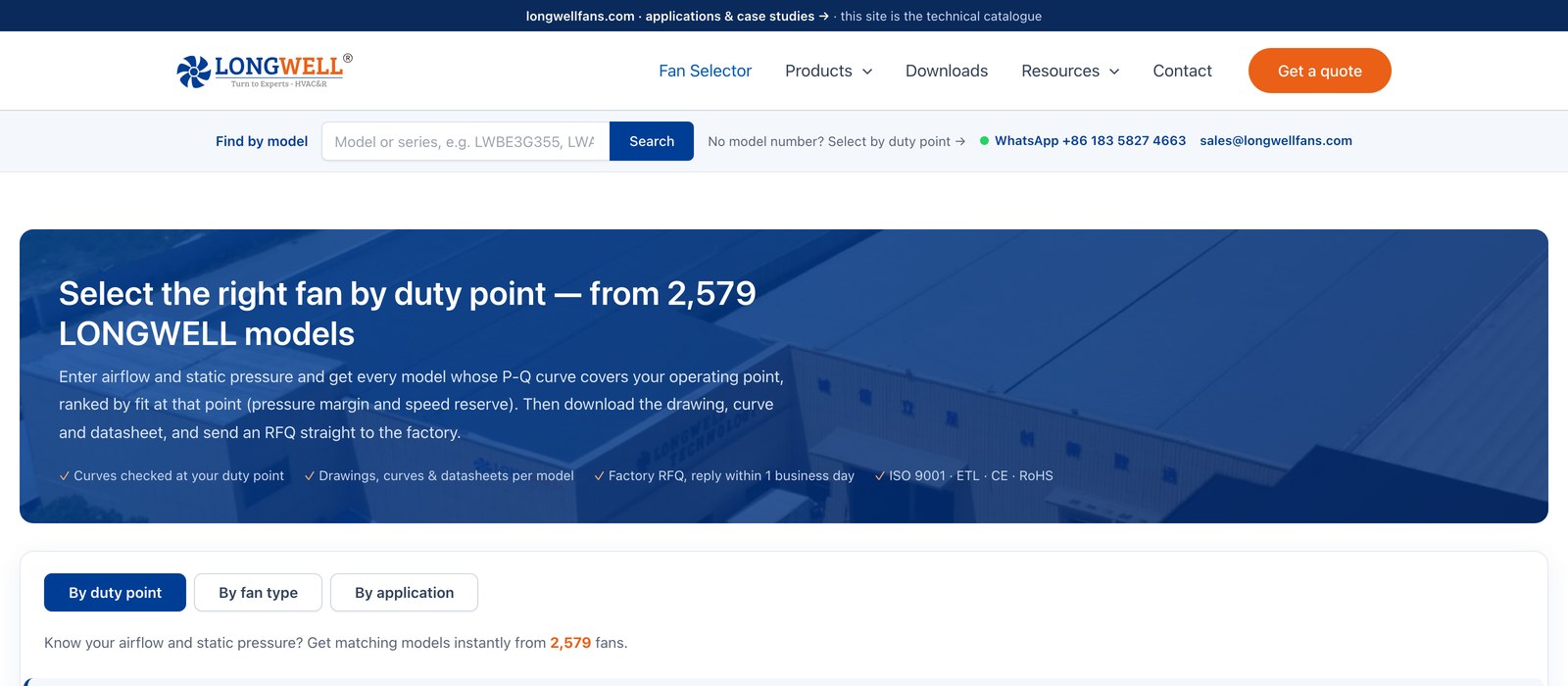Click the "Factory RFQ, reply within 1 business day" text

[731, 475]
